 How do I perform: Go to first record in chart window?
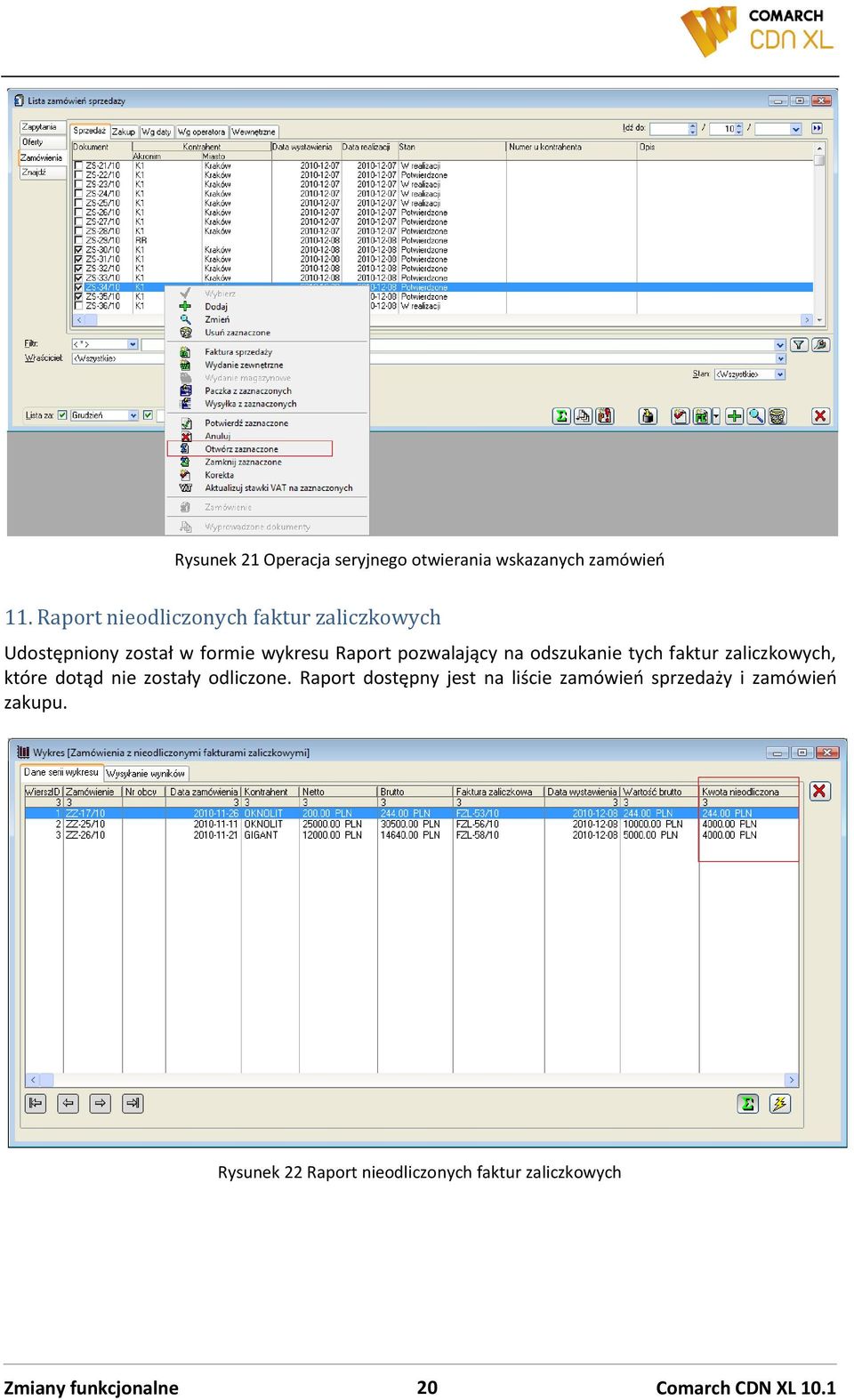pos(36,1104)
